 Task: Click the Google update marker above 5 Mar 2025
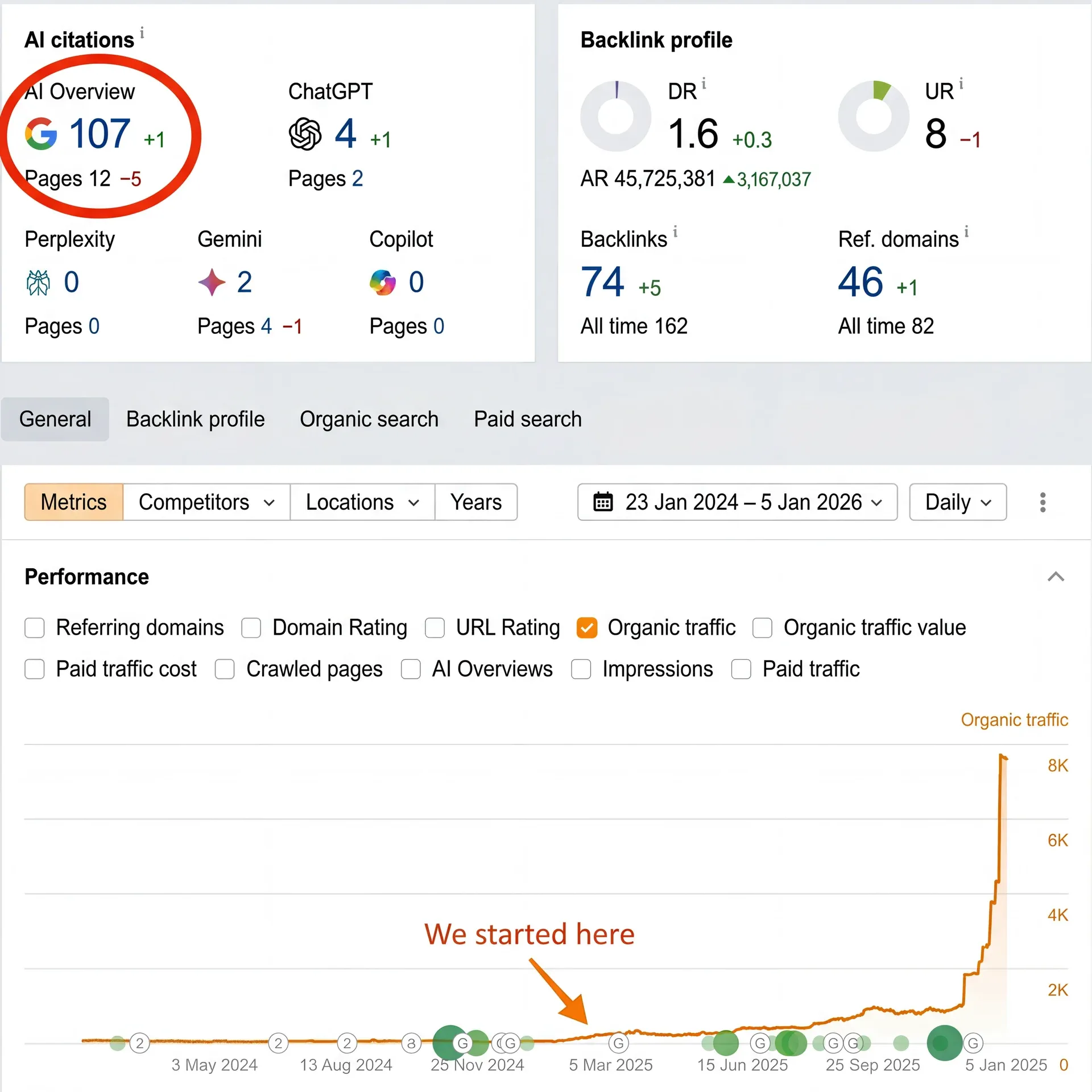pos(618,1043)
